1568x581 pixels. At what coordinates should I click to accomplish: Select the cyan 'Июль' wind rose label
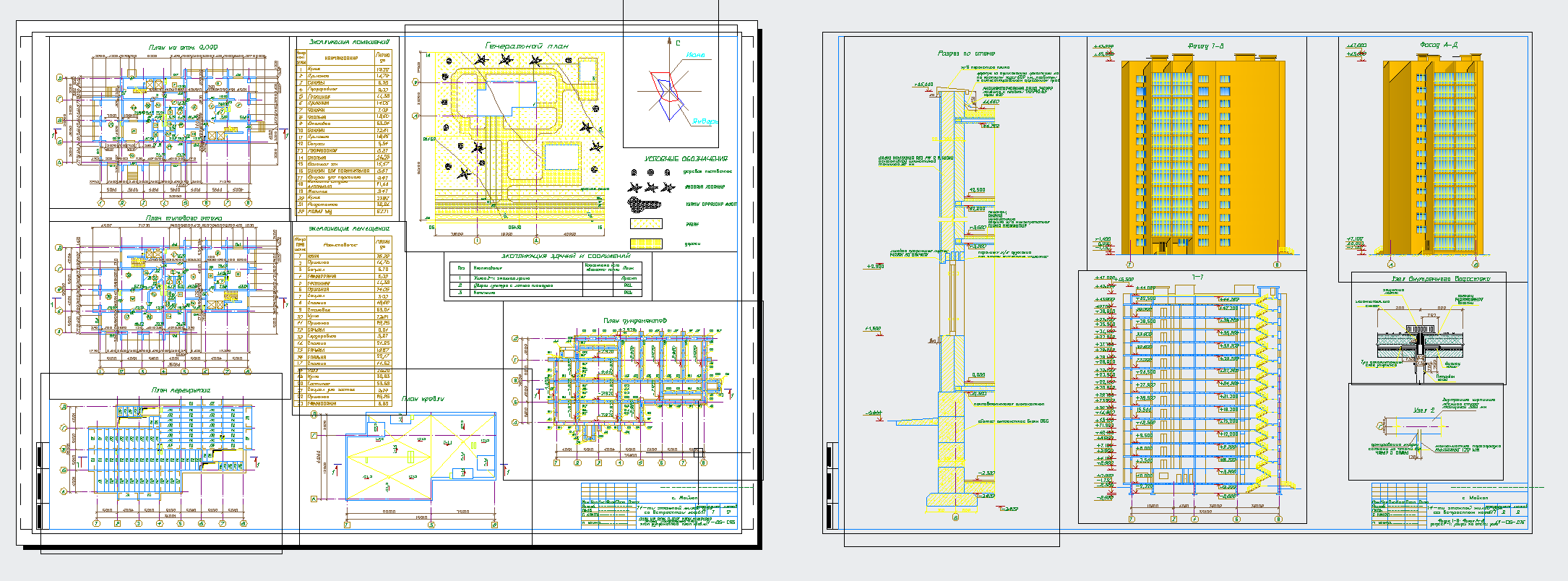click(x=696, y=55)
